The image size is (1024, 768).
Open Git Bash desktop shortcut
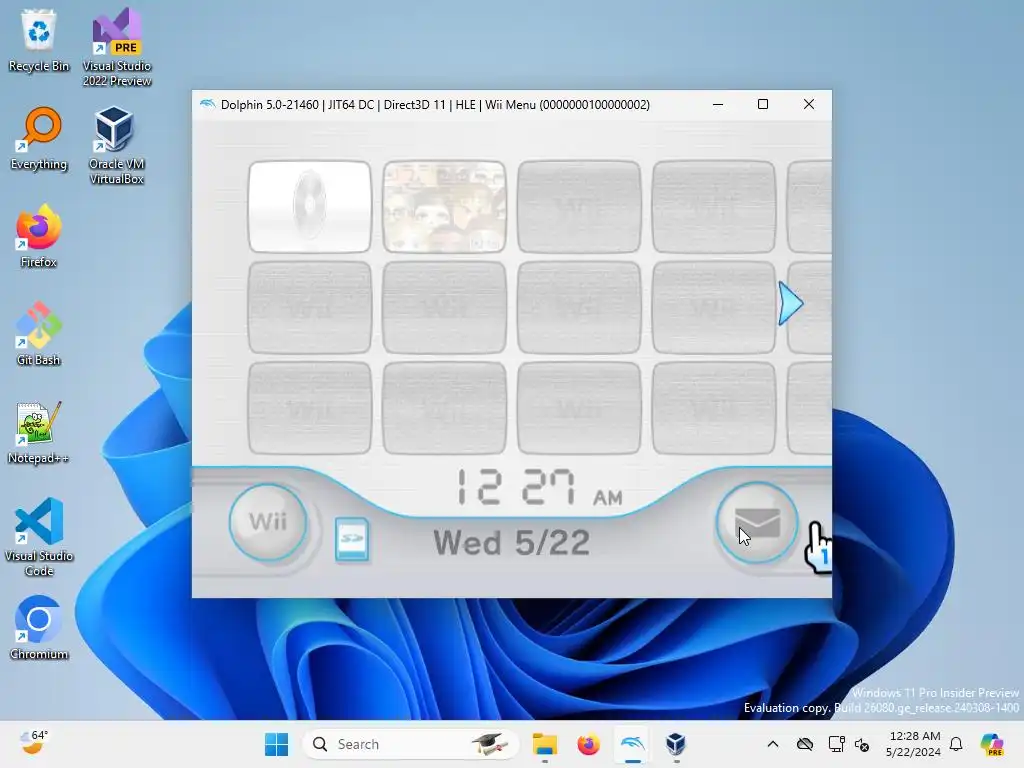39,334
